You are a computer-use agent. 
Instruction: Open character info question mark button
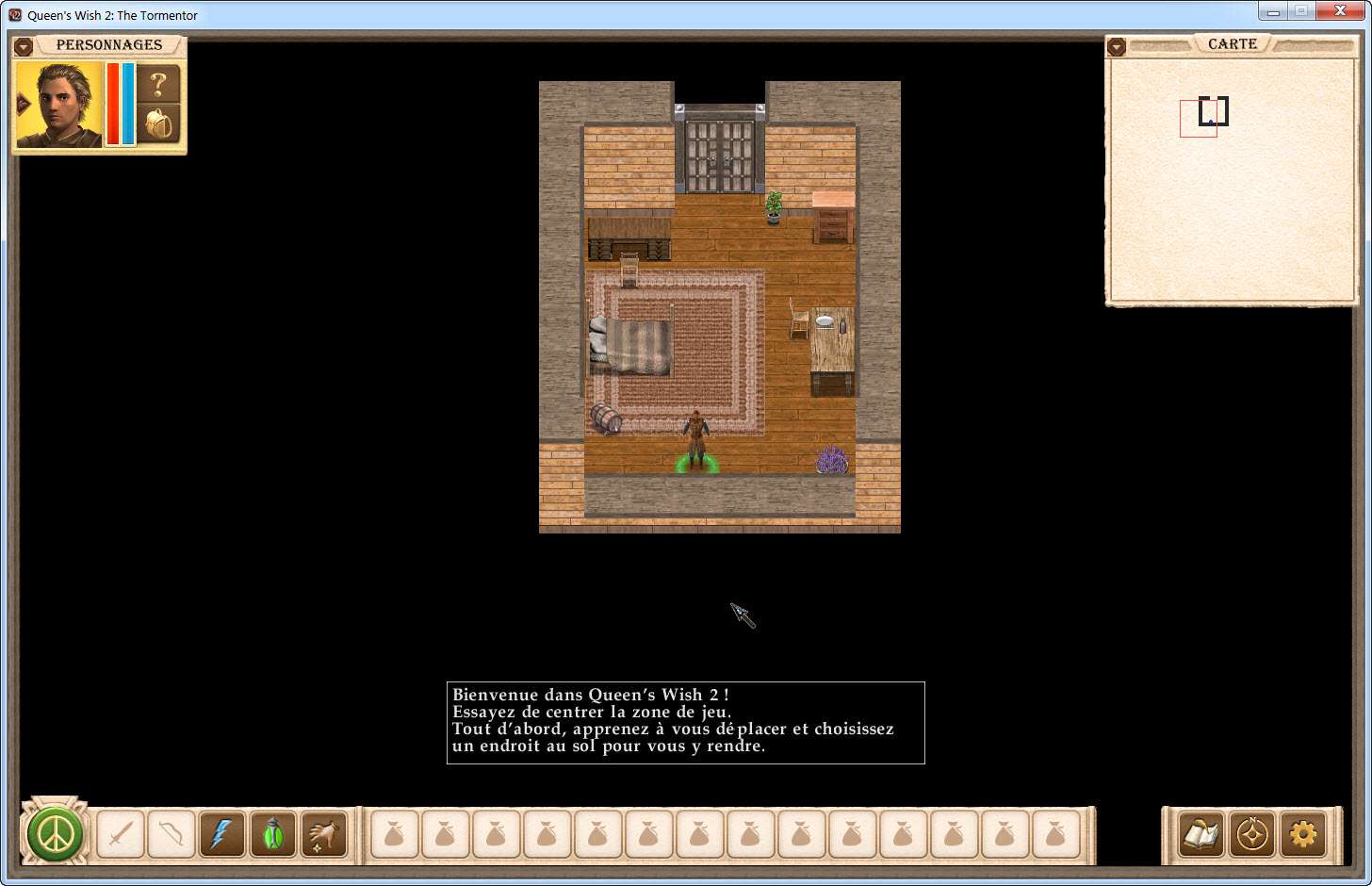pyautogui.click(x=158, y=84)
